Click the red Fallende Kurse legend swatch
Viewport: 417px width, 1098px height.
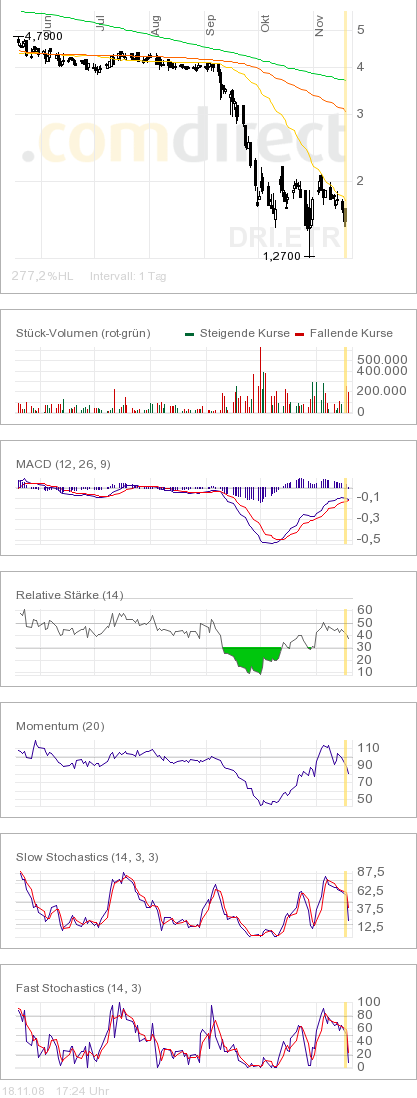pos(300,333)
